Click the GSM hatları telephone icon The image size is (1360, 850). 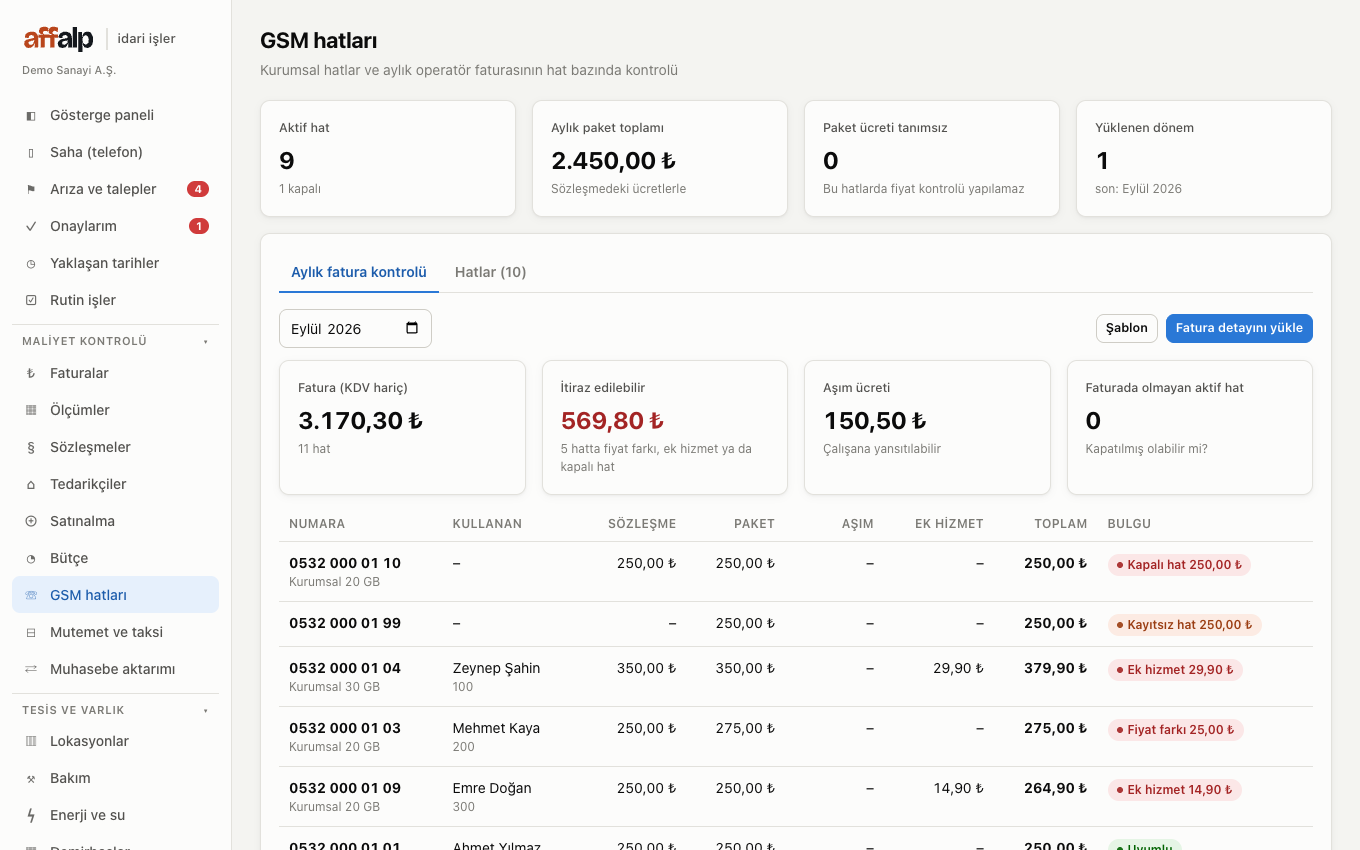(31, 596)
